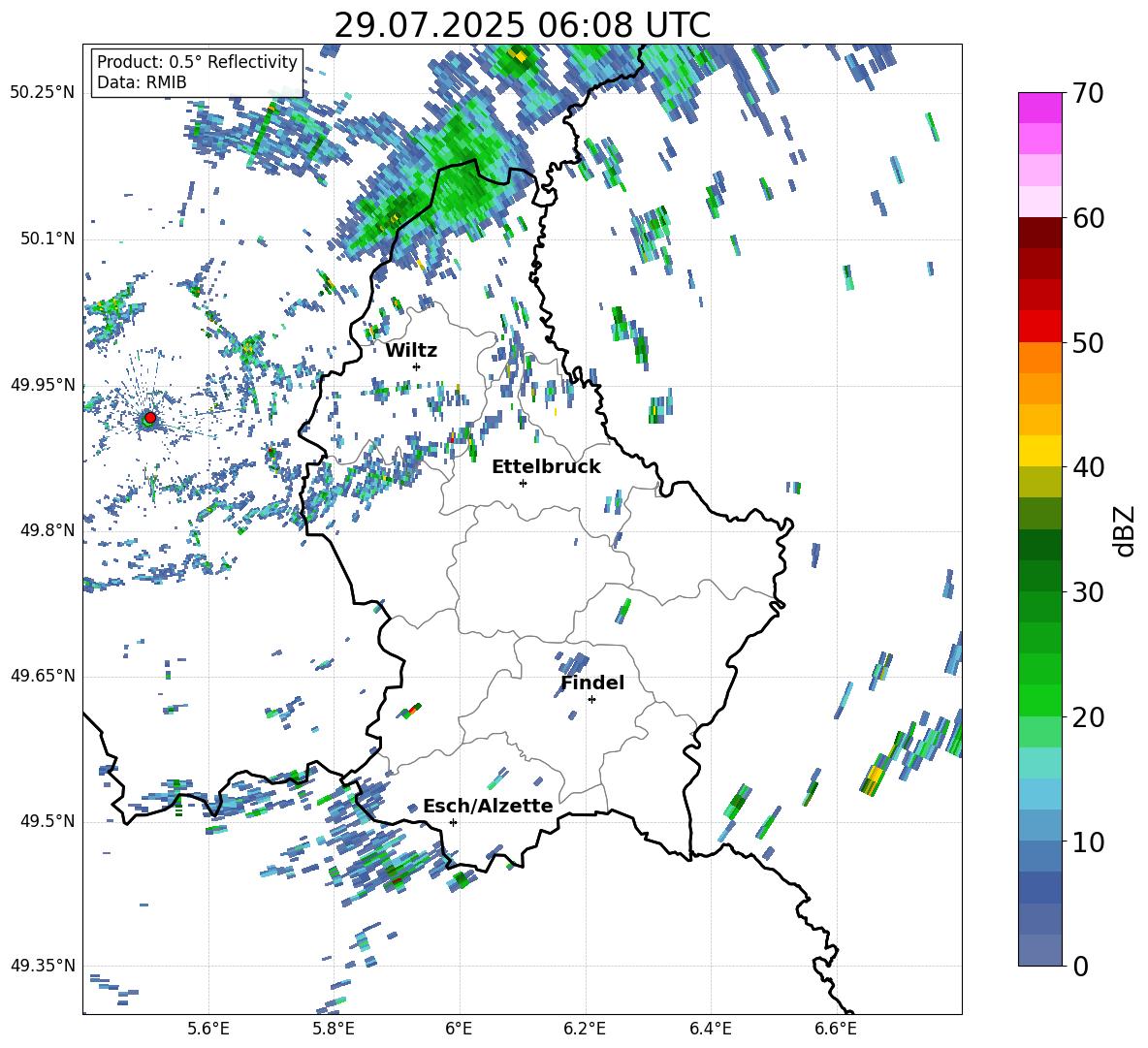Click the yellow-orange echo in the lower-right map area

pyautogui.click(x=875, y=778)
